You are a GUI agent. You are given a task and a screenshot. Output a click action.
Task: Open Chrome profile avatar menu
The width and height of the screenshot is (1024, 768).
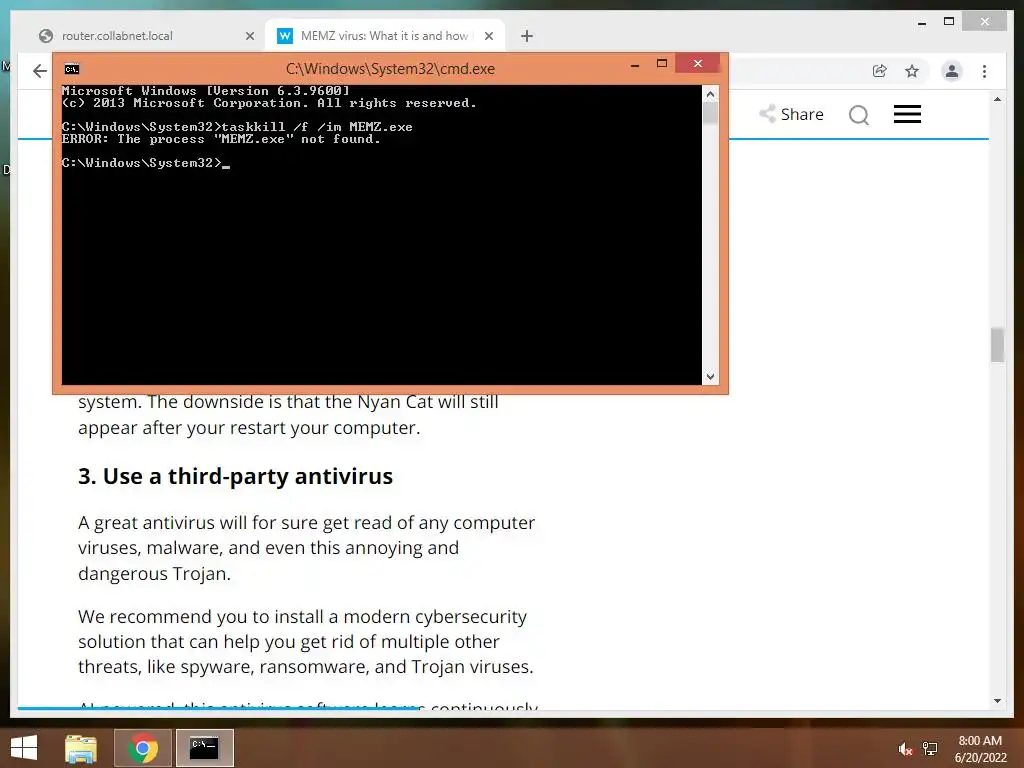point(952,71)
